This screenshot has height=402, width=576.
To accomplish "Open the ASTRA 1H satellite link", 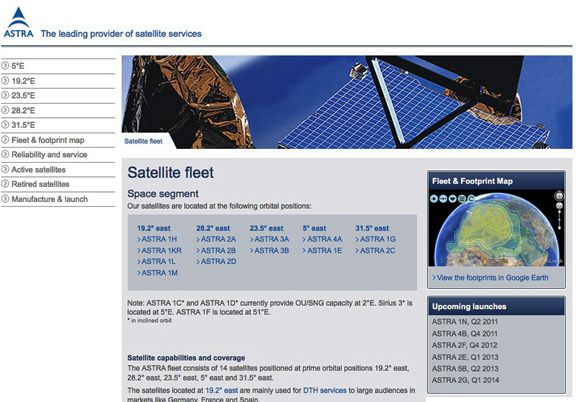I will (x=157, y=239).
